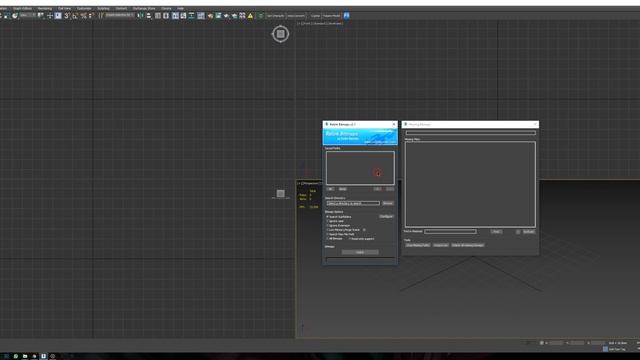Open Render Setup teapot icon
Image resolution: width=640 pixels, height=360 pixels.
210,16
